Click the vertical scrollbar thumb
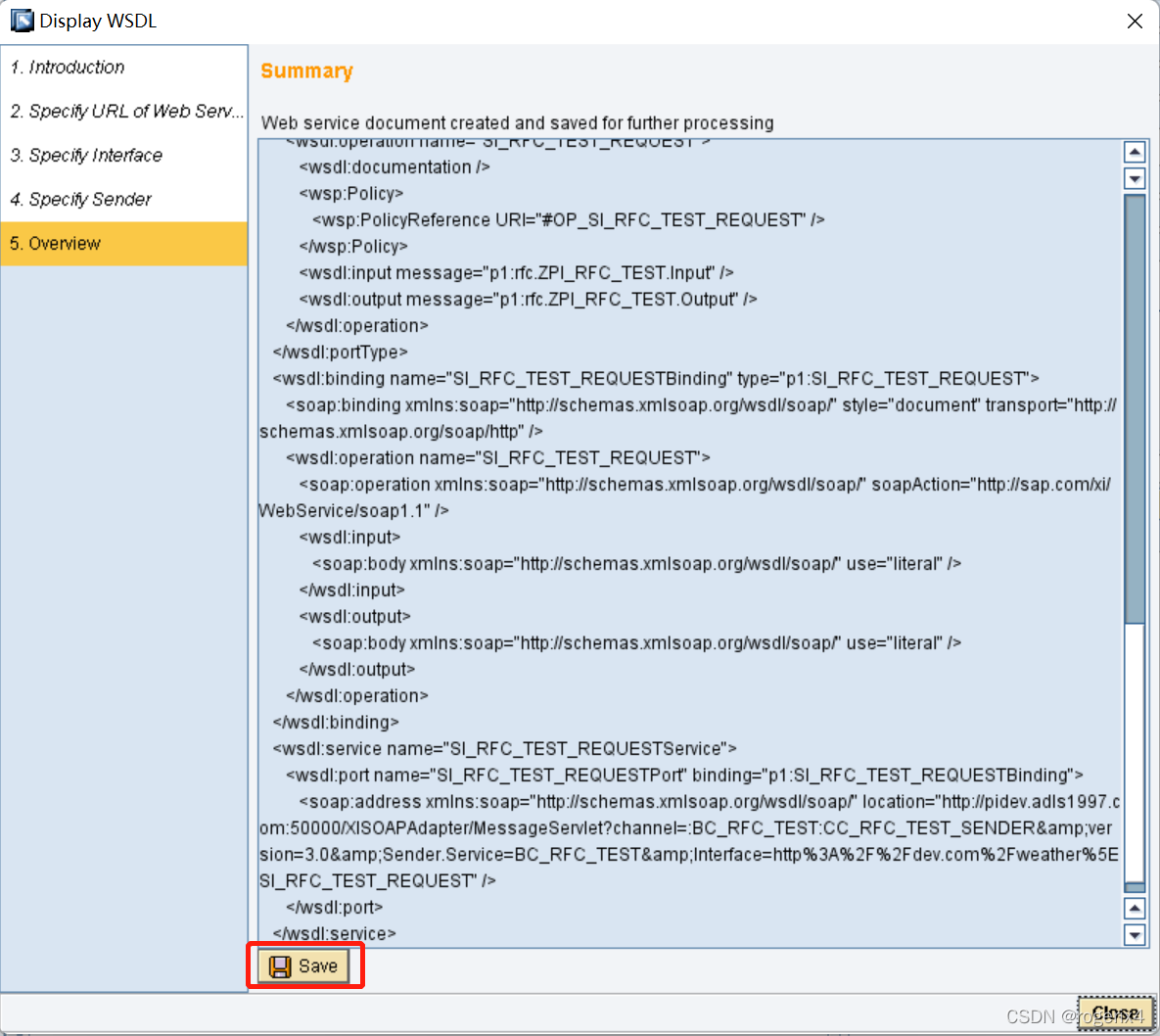The image size is (1160, 1036). pyautogui.click(x=1135, y=406)
